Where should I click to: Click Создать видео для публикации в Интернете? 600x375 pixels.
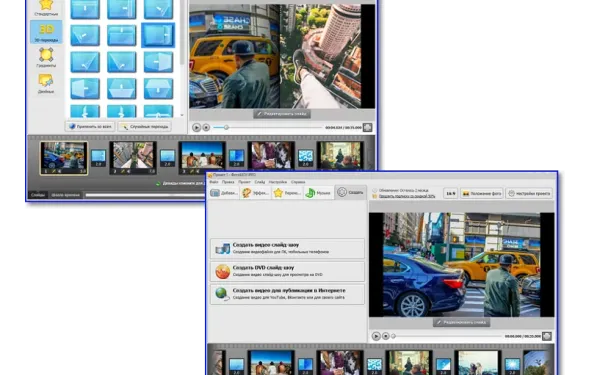click(287, 294)
